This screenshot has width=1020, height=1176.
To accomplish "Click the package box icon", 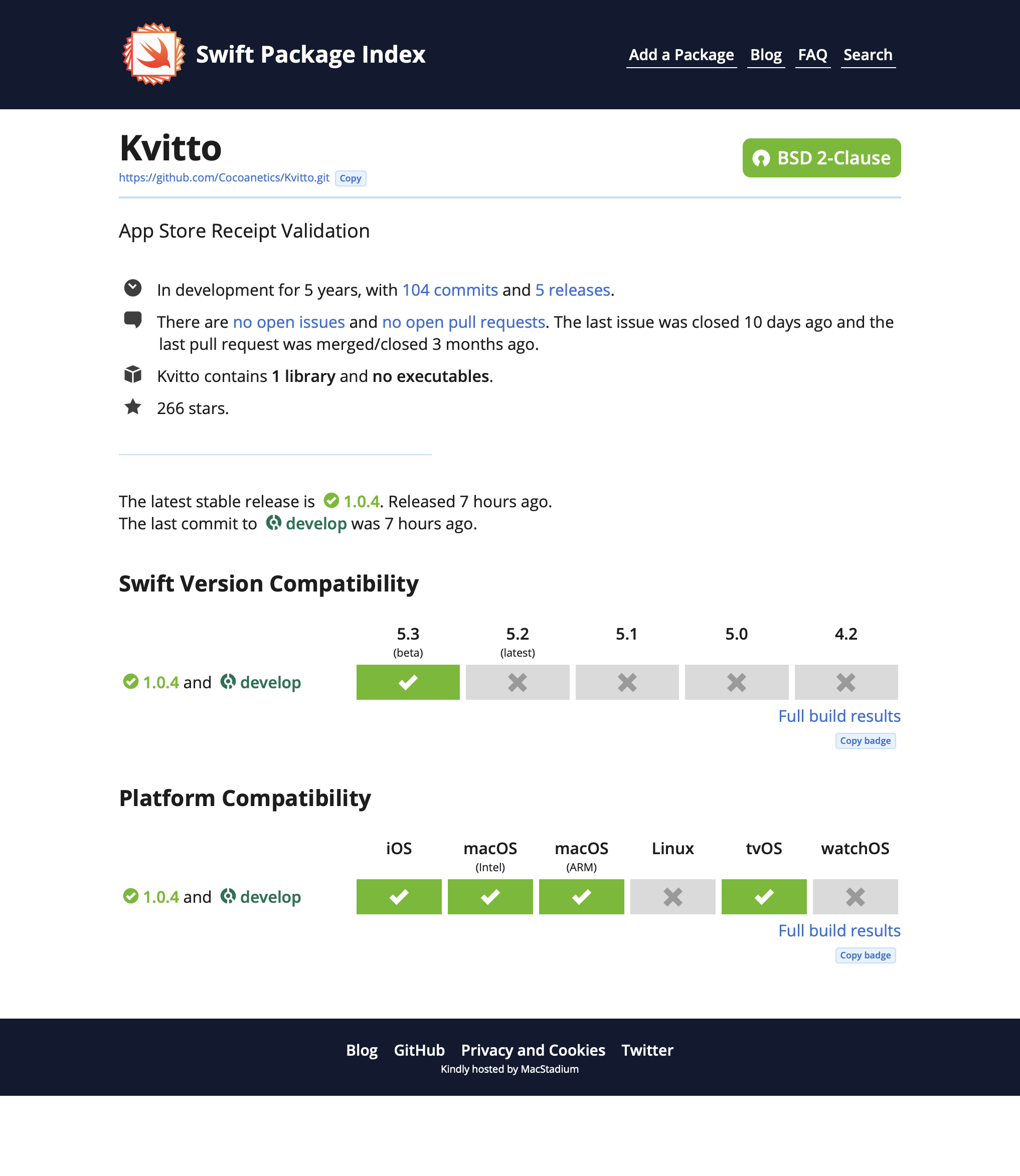I will click(132, 374).
